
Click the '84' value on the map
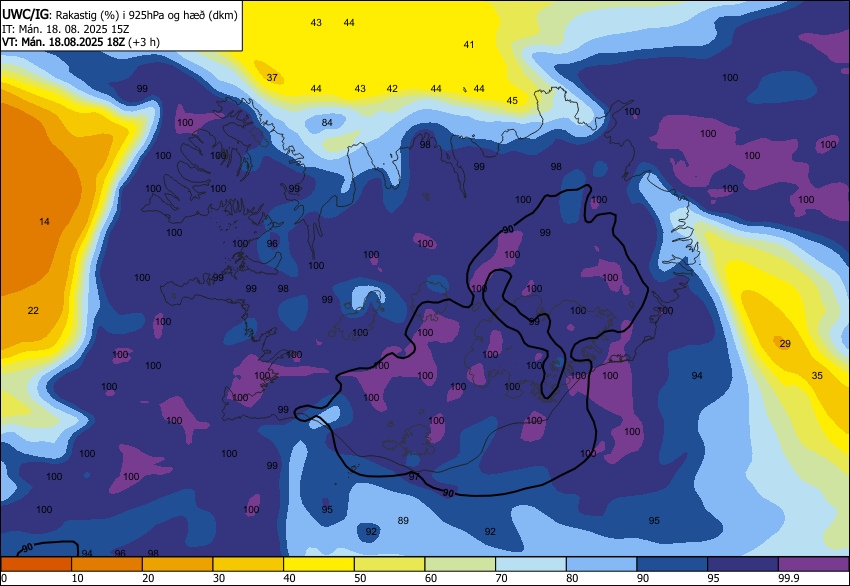[x=327, y=123]
